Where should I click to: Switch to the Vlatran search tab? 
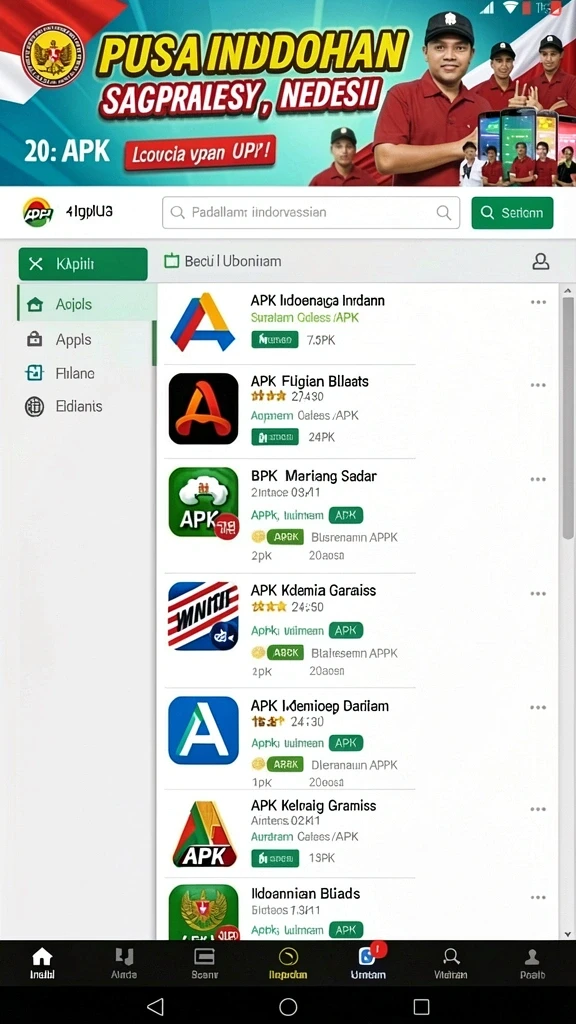click(451, 964)
